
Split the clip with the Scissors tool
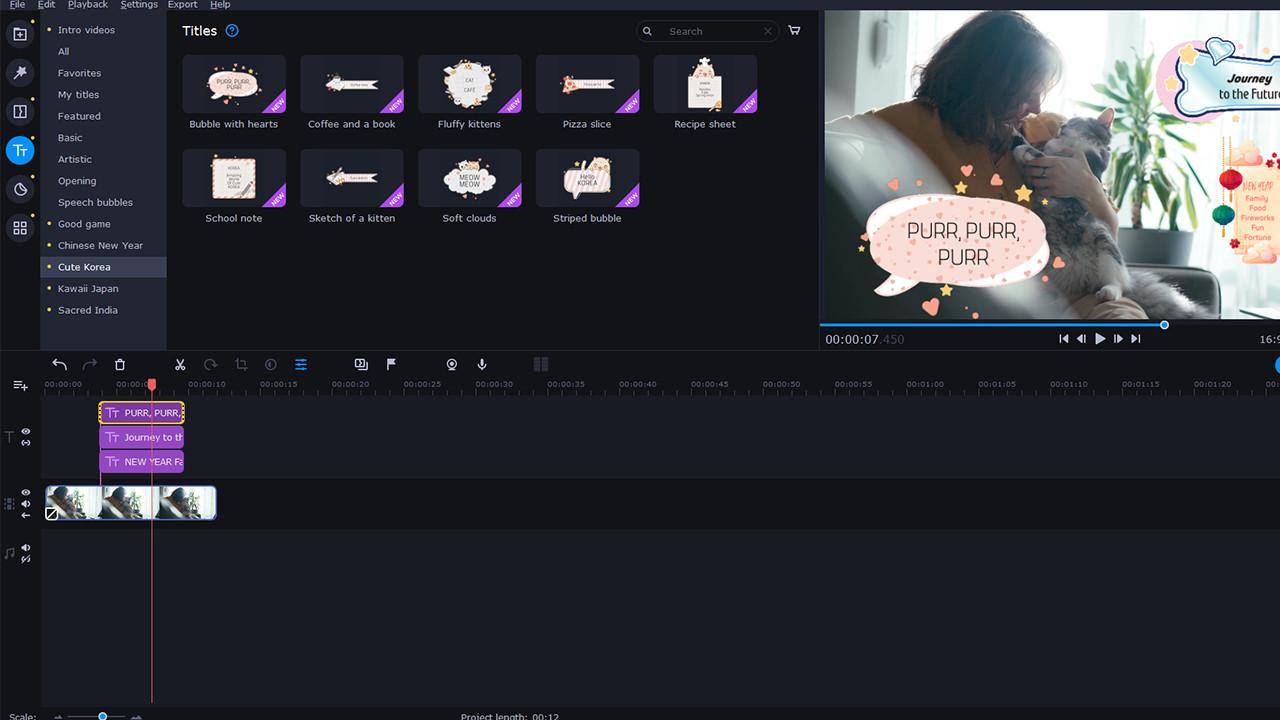[180, 364]
